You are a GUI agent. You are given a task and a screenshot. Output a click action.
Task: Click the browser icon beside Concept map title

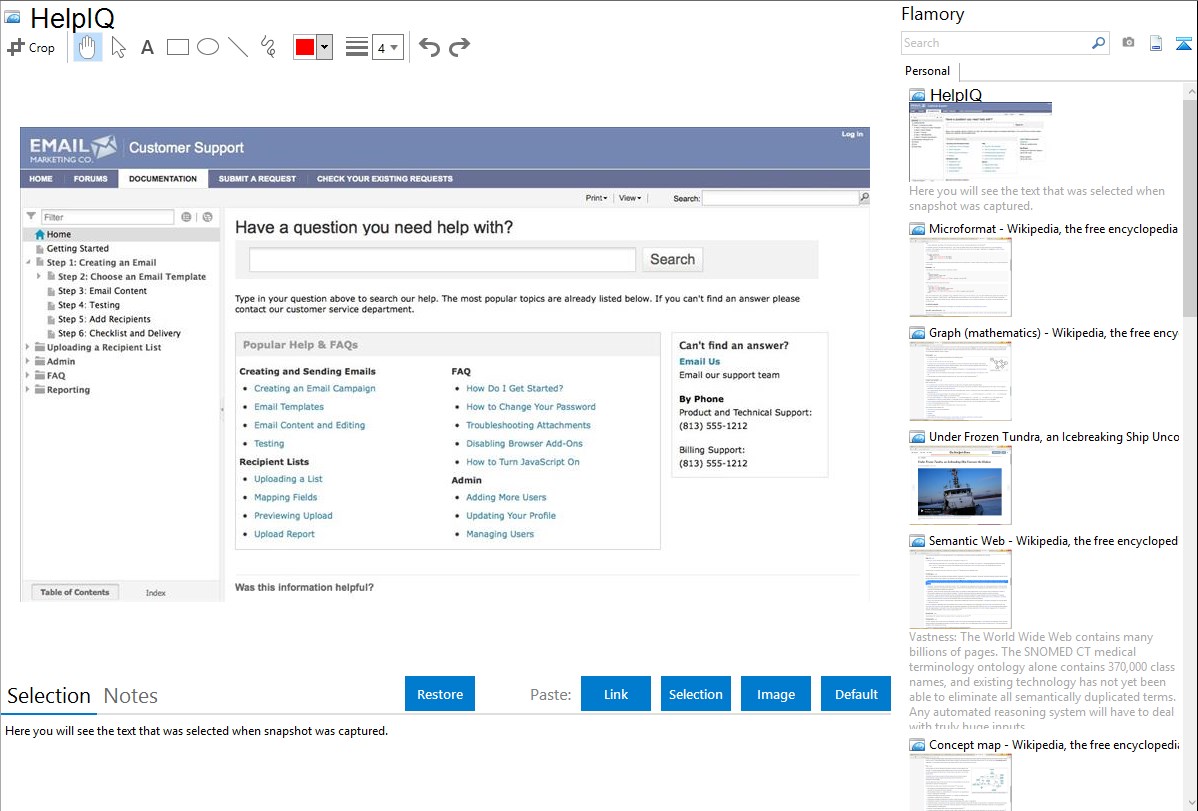coord(917,745)
